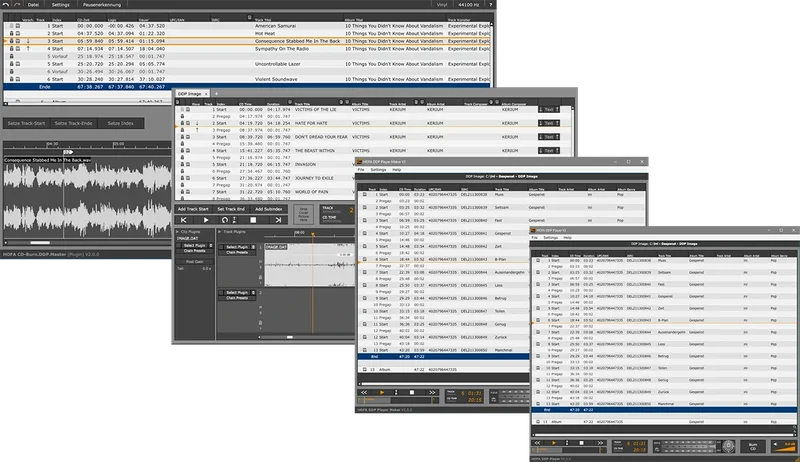Toggle lock icon on row 4 Start (Sympathy On The Radio)

tap(12, 48)
